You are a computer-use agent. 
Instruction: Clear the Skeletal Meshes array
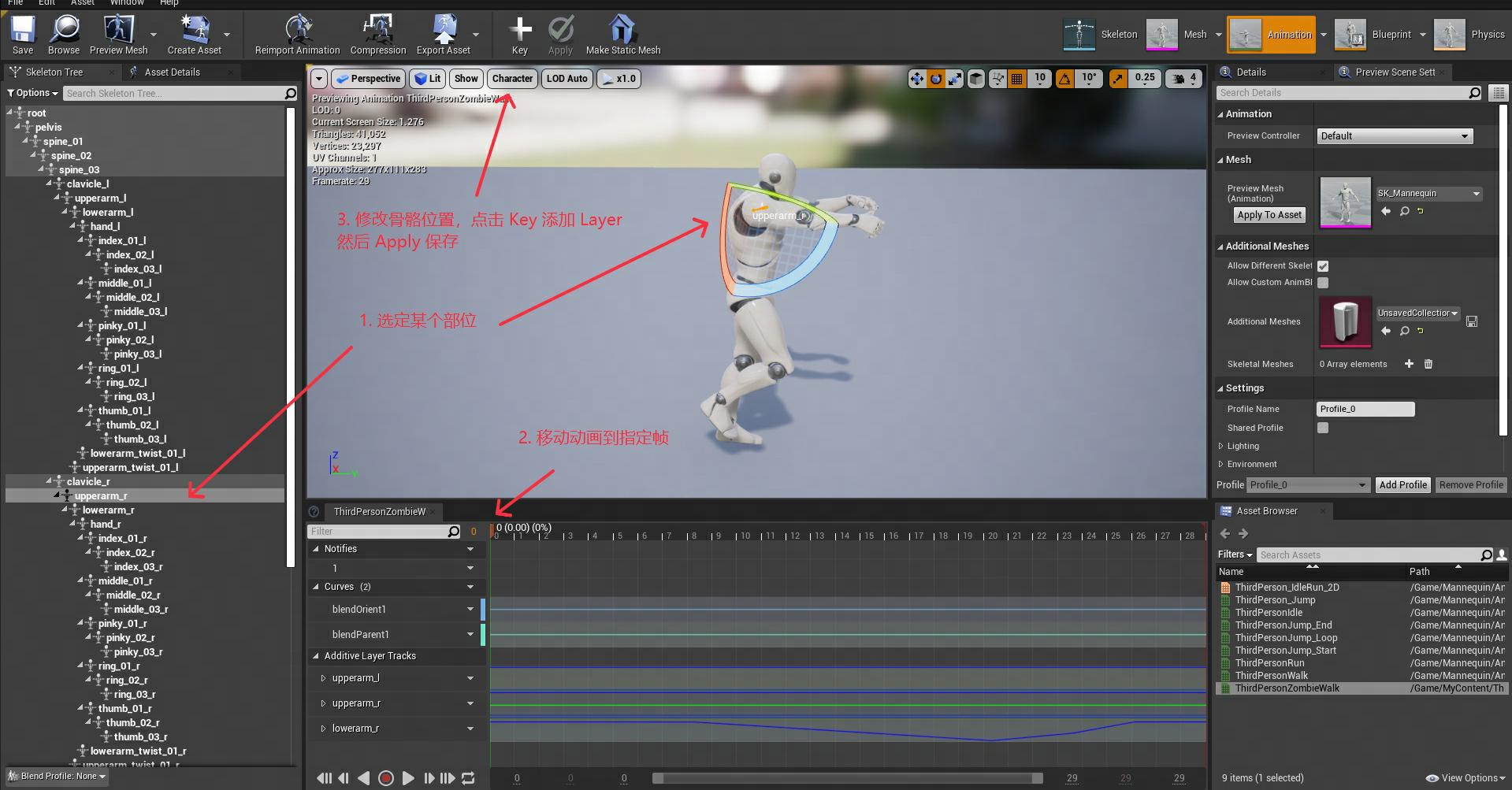[x=1428, y=364]
